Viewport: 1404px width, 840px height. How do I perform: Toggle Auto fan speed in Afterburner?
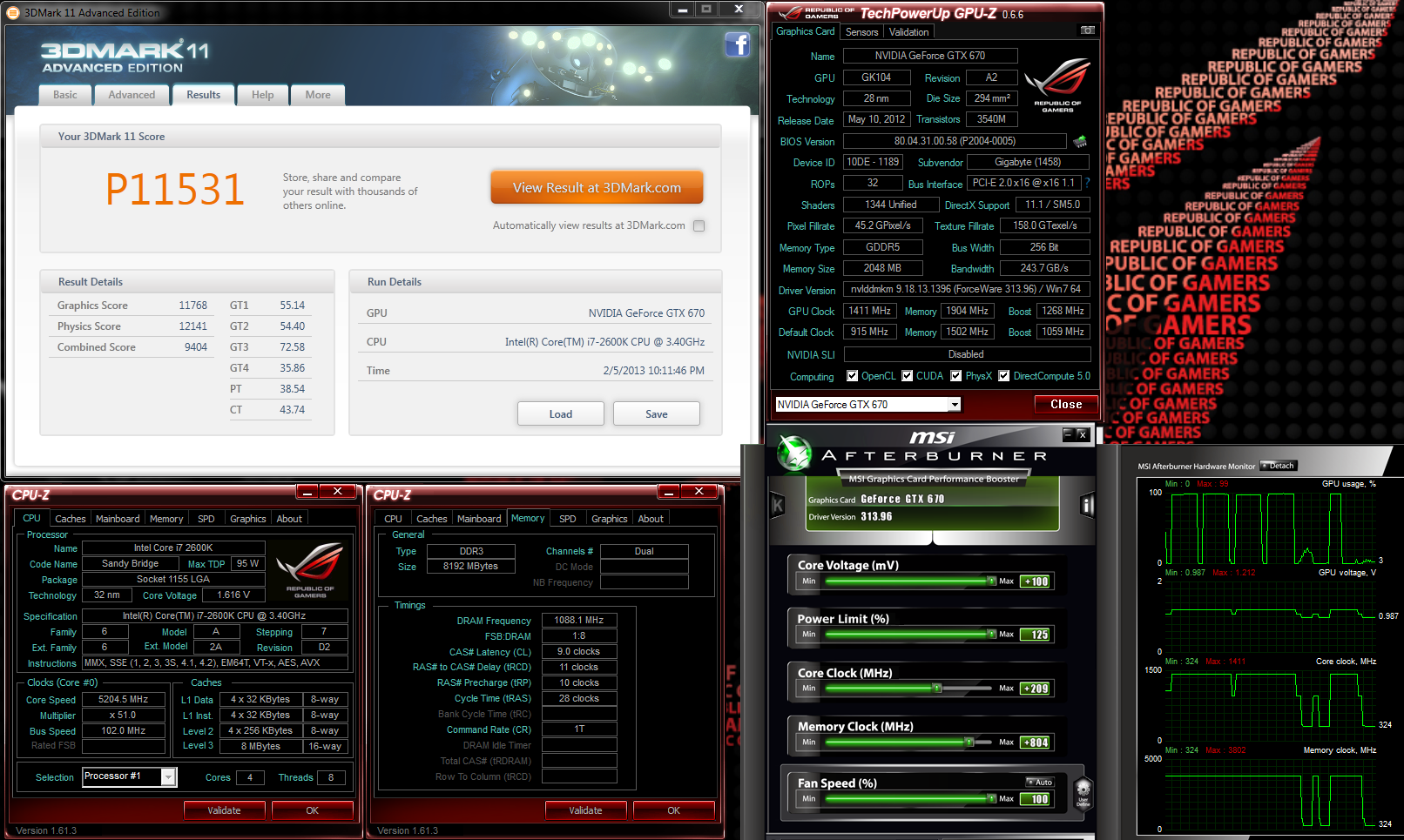coord(1040,782)
